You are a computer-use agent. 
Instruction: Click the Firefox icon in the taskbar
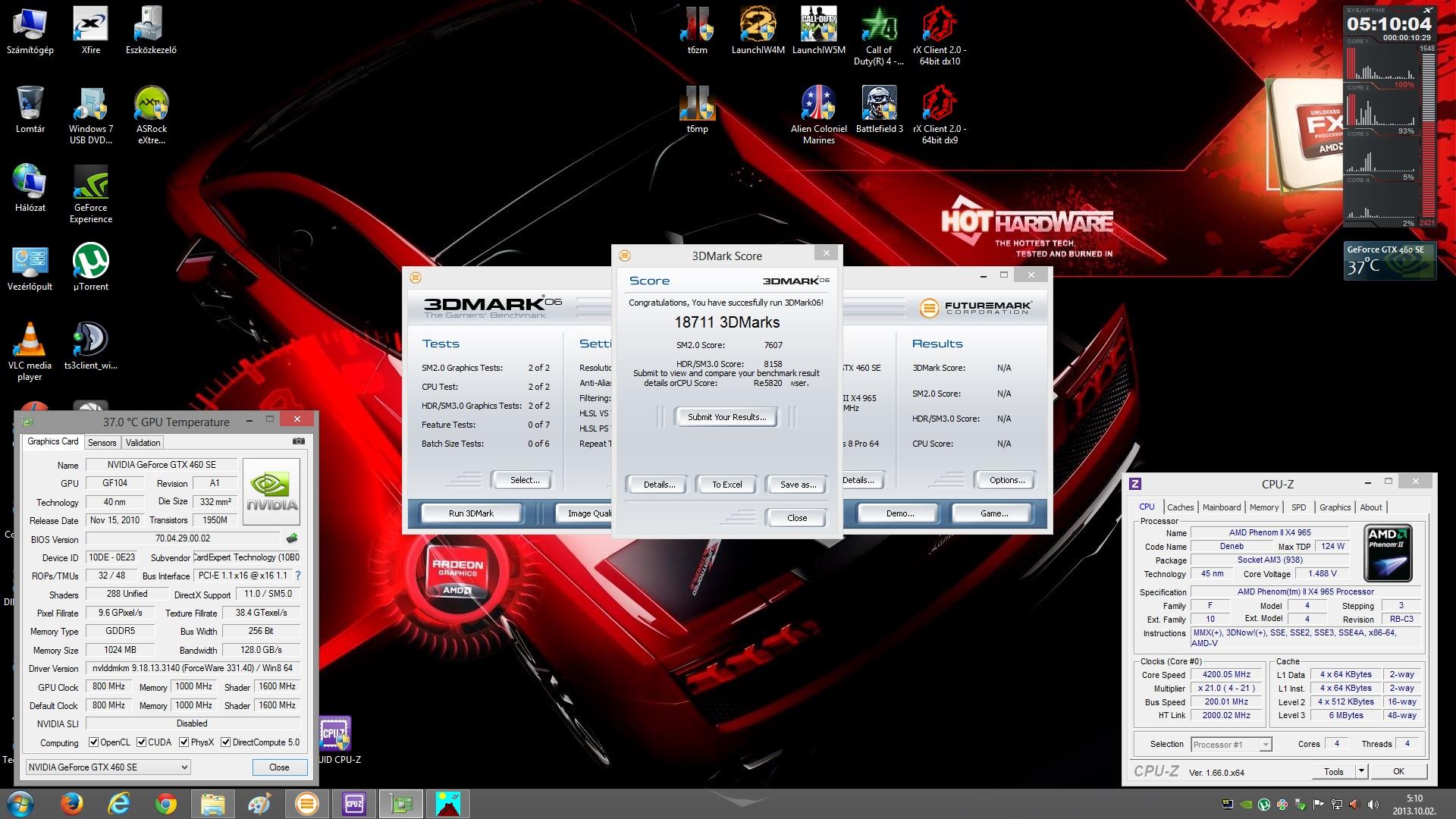(72, 803)
